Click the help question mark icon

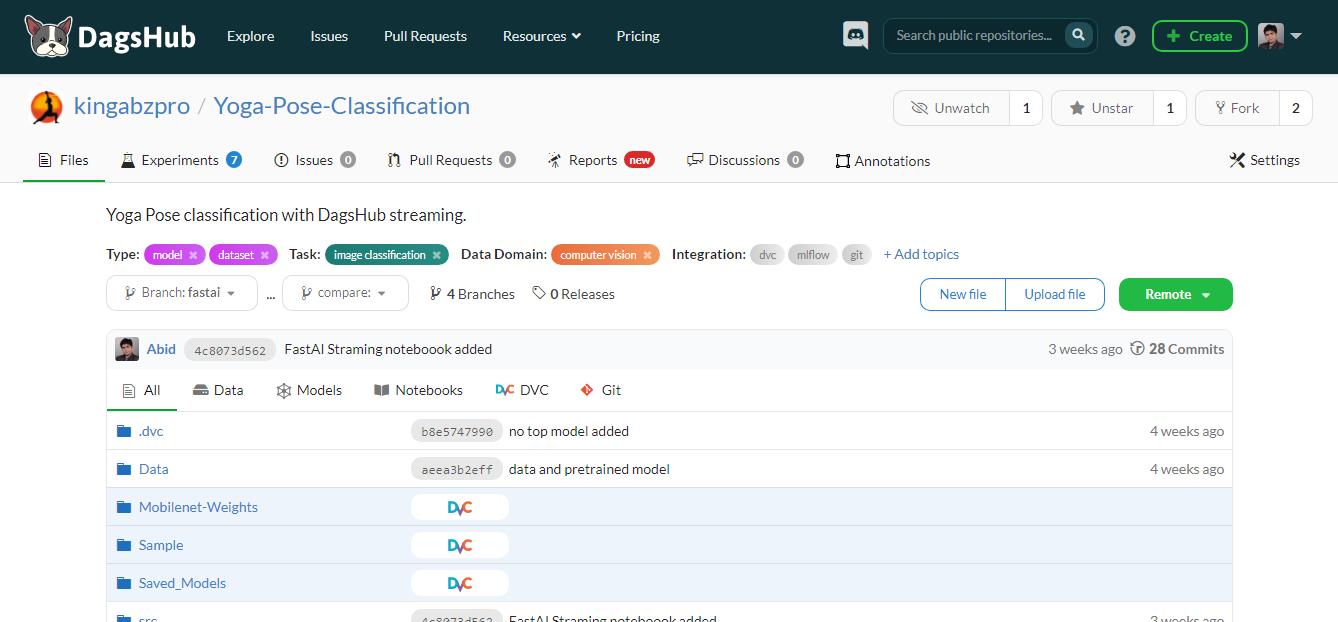click(1124, 35)
